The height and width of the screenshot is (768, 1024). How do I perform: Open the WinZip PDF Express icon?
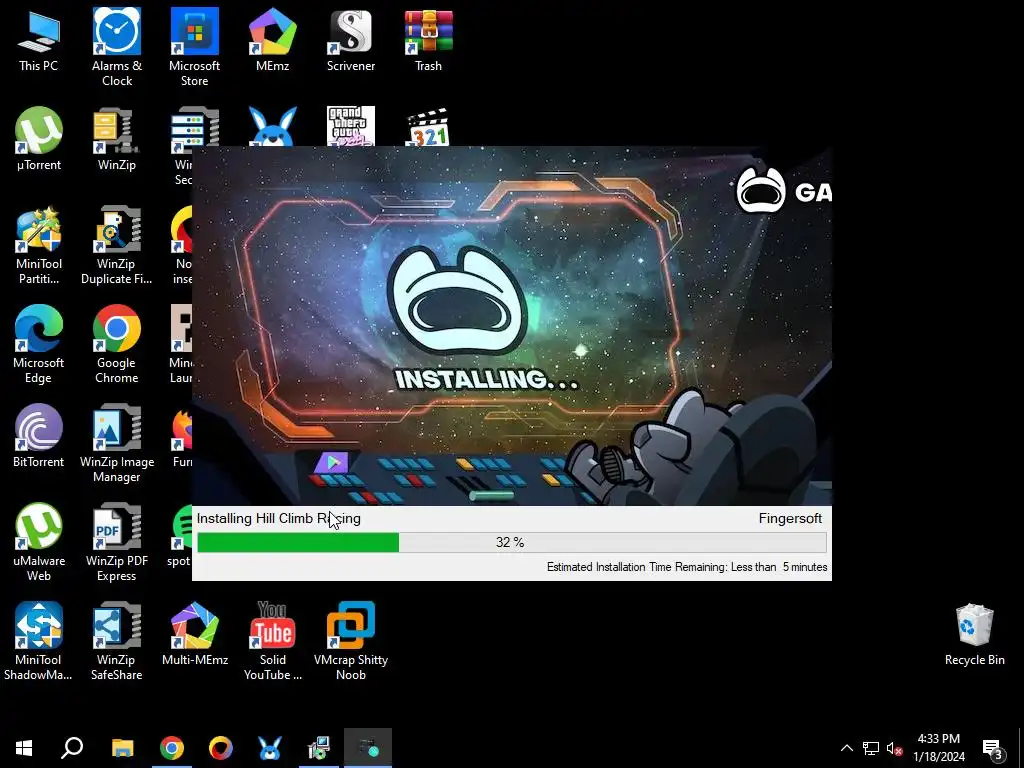point(117,542)
